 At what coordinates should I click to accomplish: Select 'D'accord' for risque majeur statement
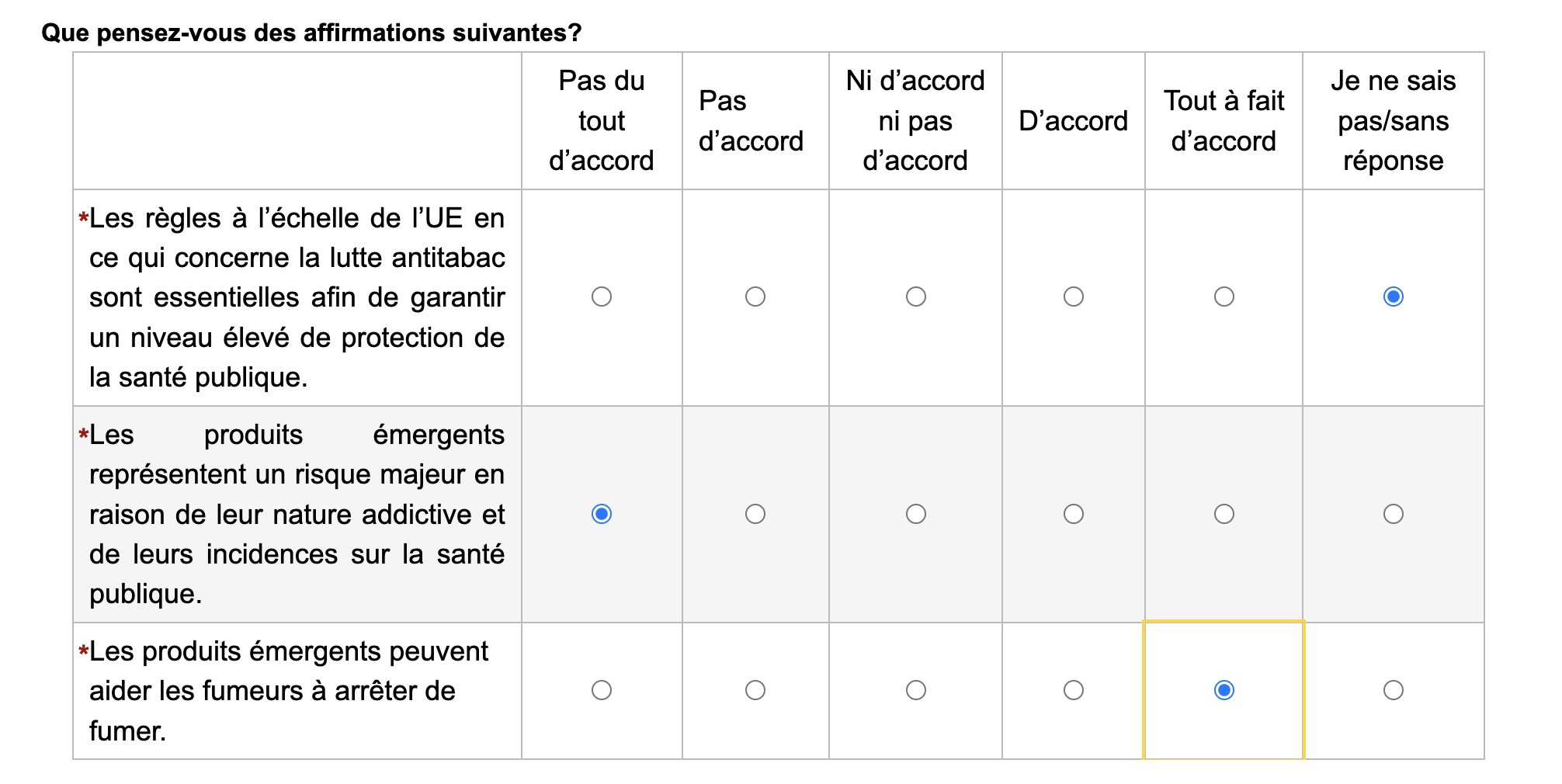click(x=1074, y=514)
